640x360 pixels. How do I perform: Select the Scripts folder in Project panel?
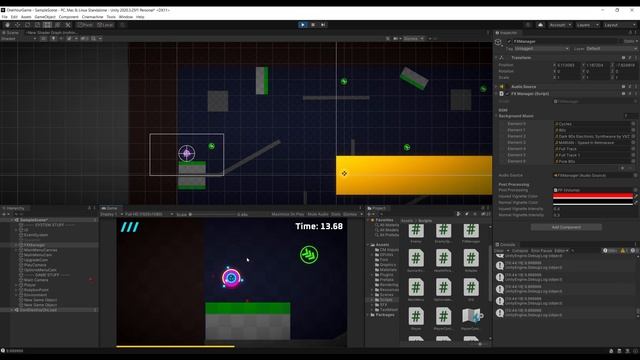[386, 300]
